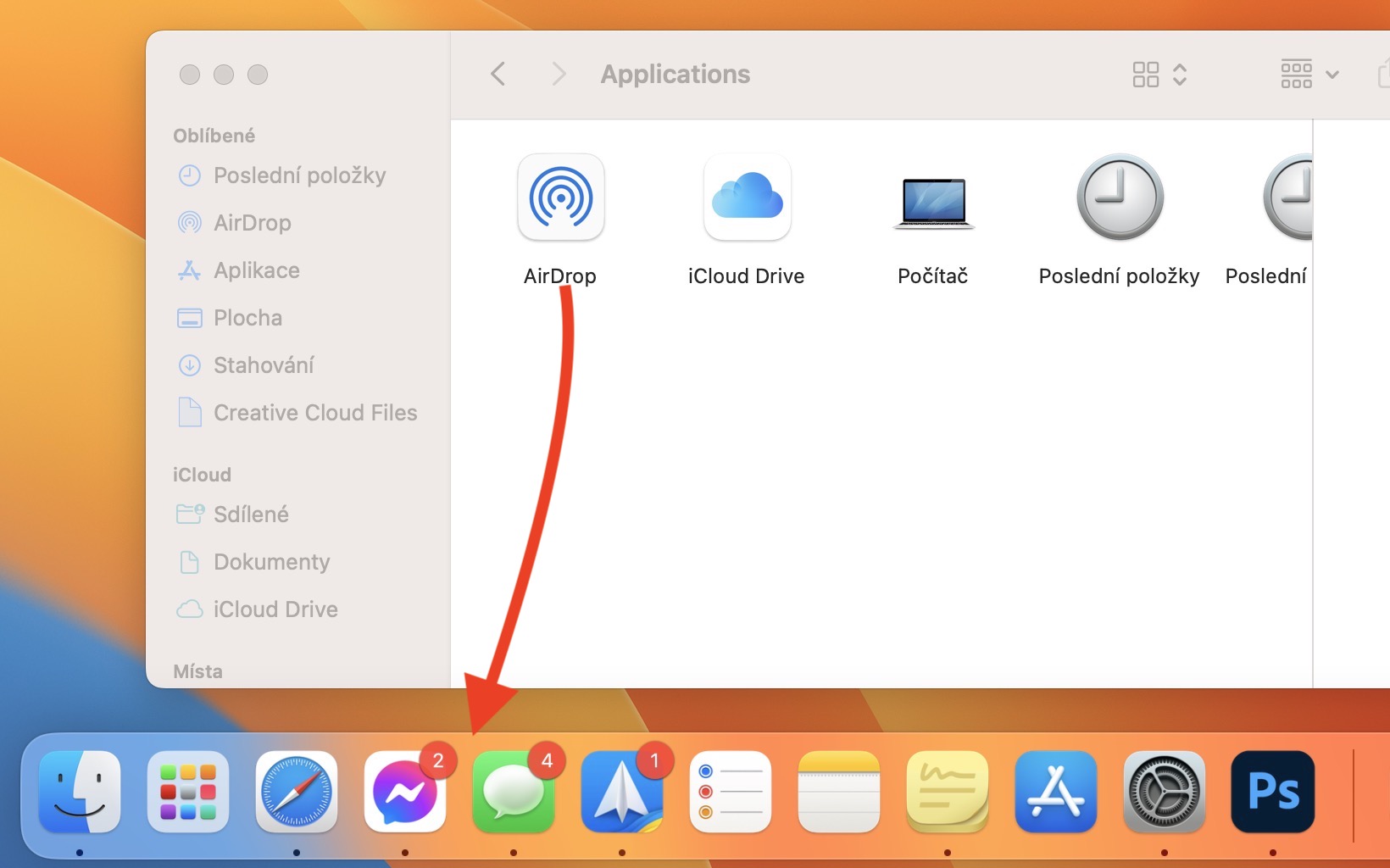Viewport: 1390px width, 868px height.
Task: Open the icon view switcher dropdown
Action: (1159, 75)
